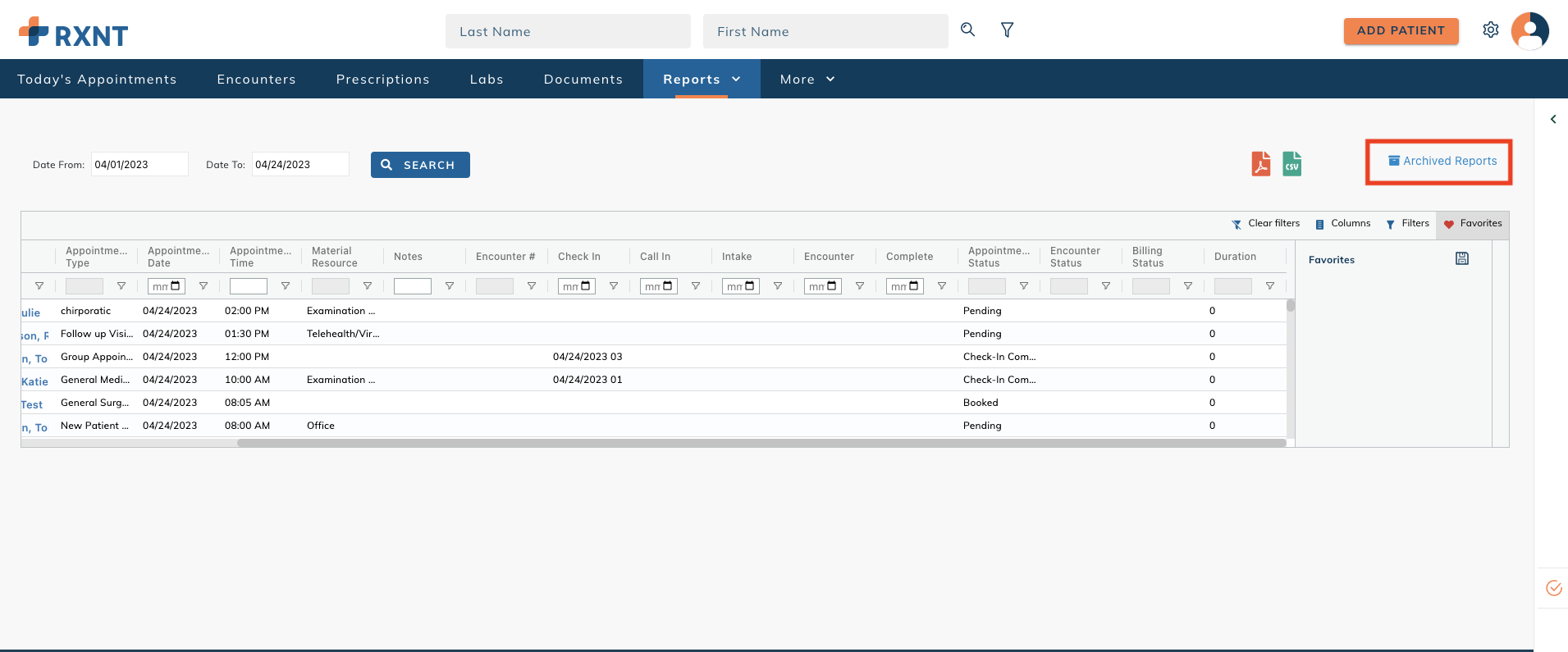
Task: Go to the Encounters tab
Action: (256, 79)
